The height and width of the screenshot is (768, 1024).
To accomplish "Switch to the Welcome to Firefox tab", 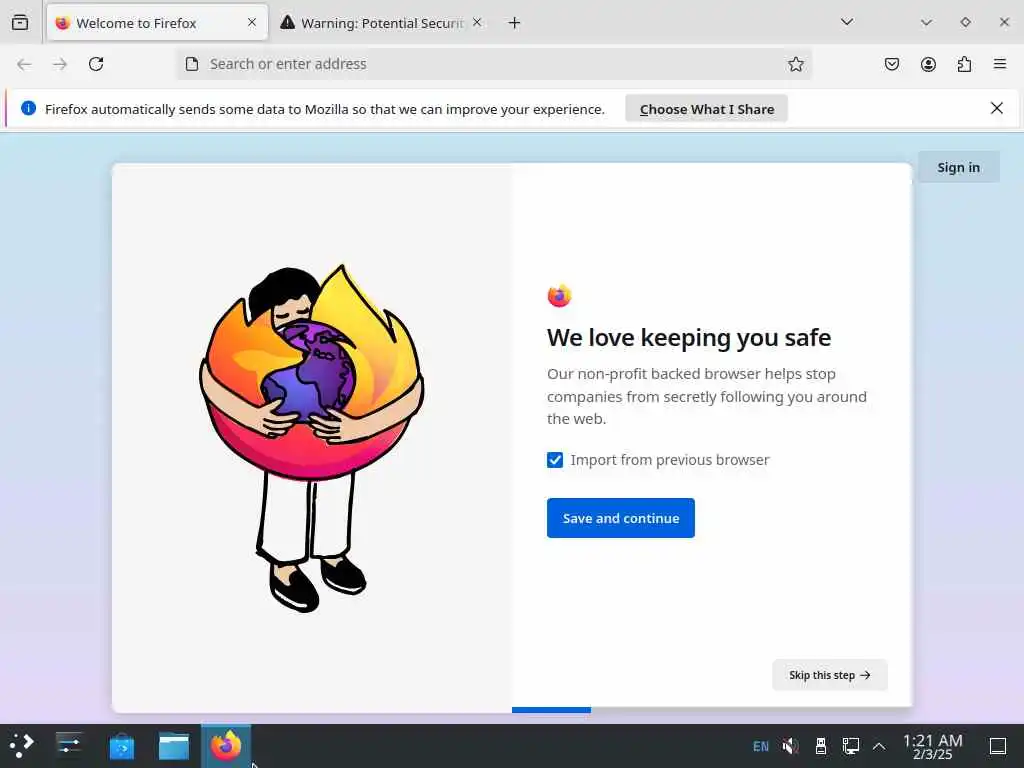I will click(157, 23).
